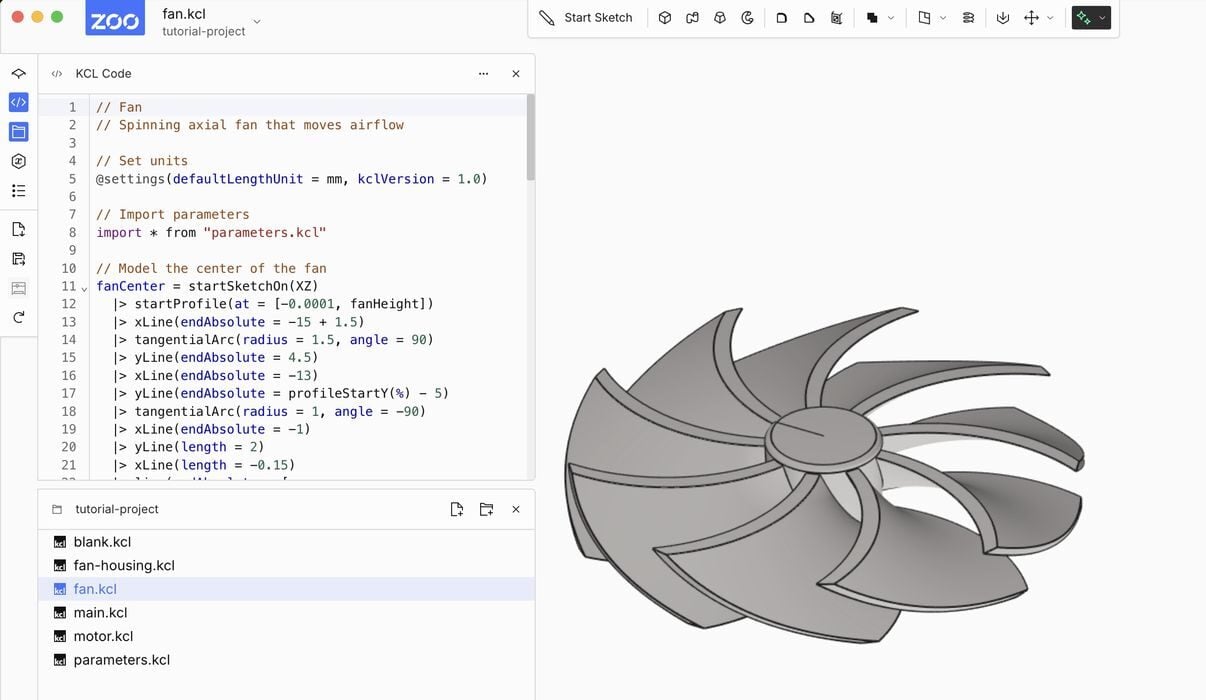Click the create new file icon
The image size is (1206, 700).
pos(457,509)
